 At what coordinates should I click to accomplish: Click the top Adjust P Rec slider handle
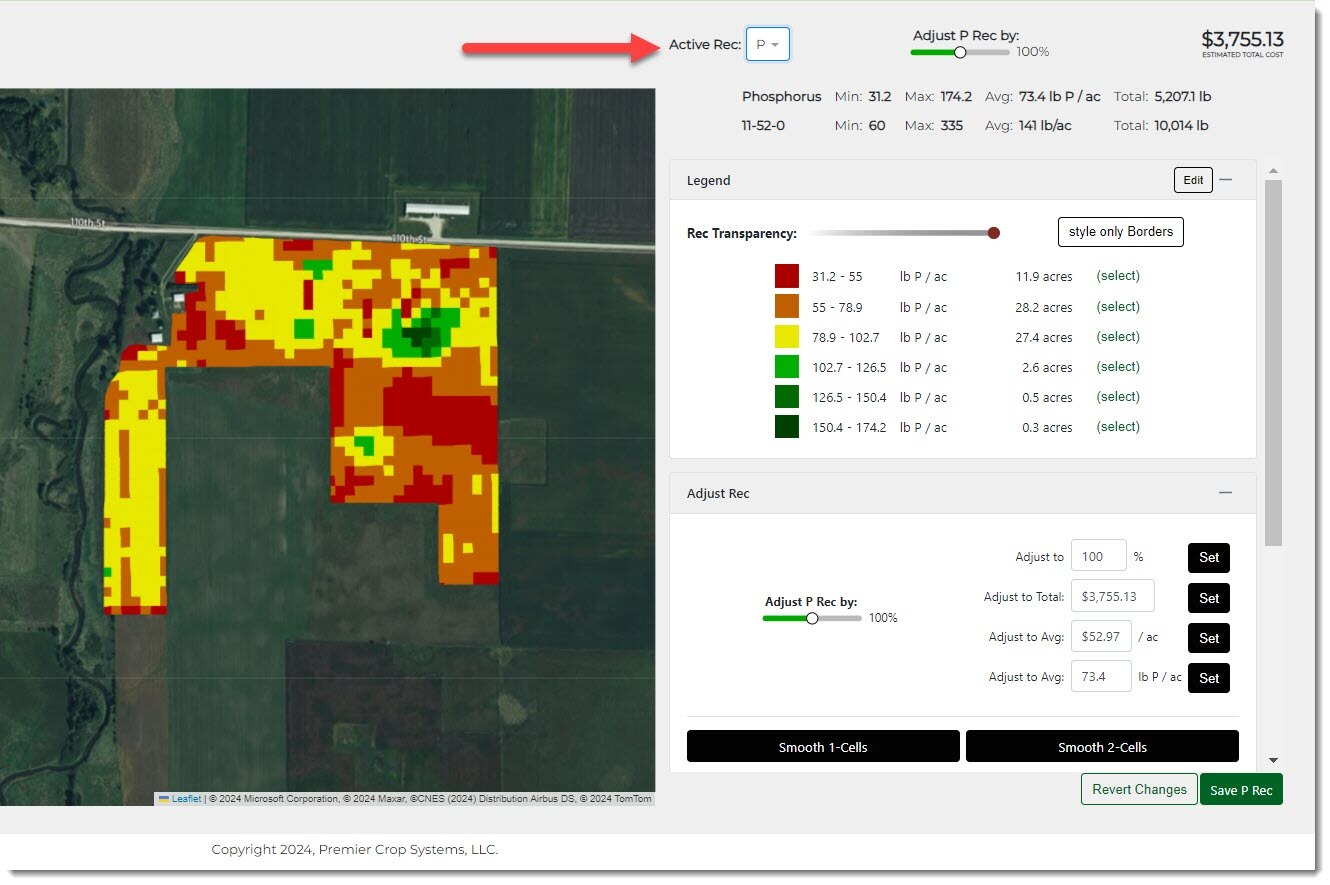click(960, 52)
